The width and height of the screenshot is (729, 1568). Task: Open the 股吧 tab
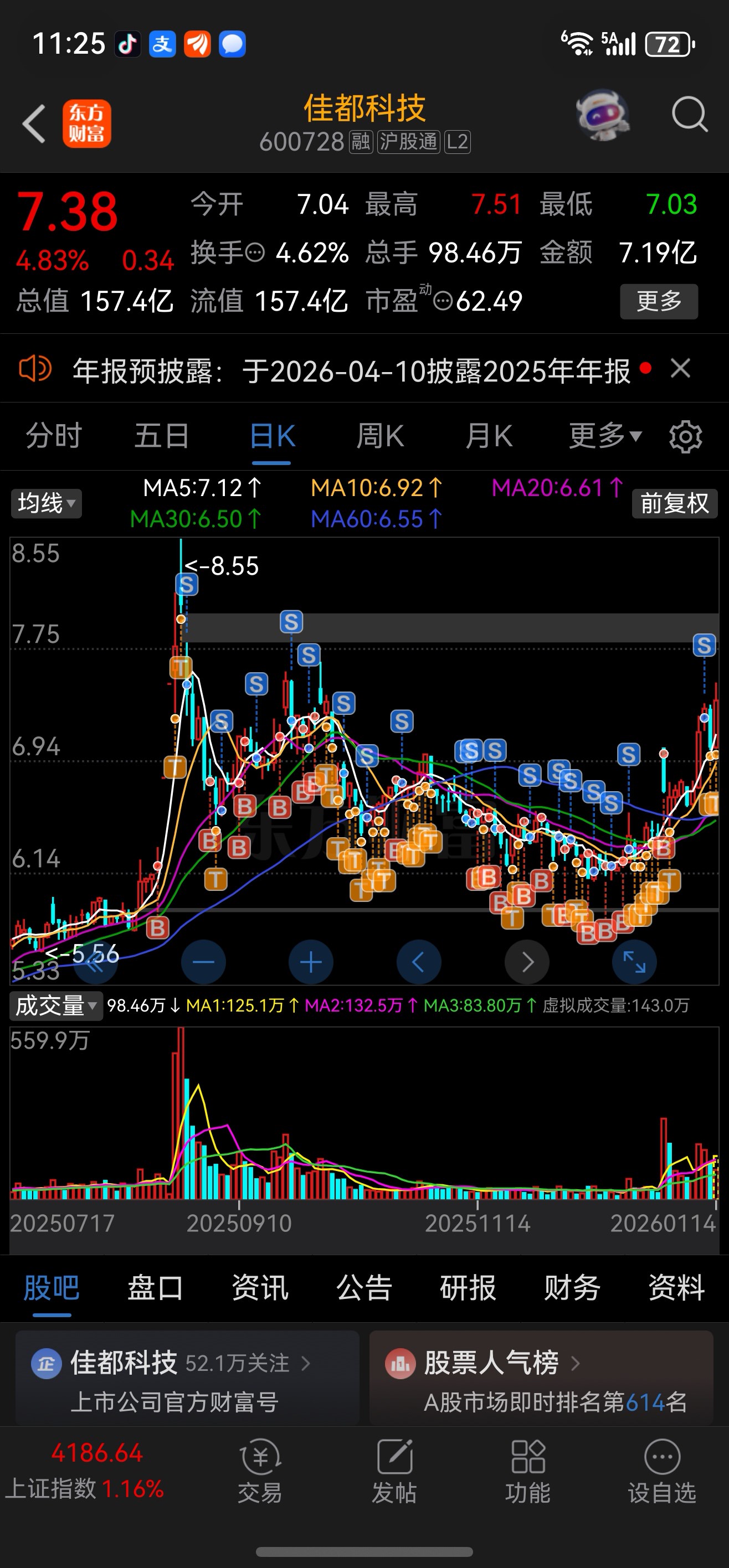tap(52, 1287)
